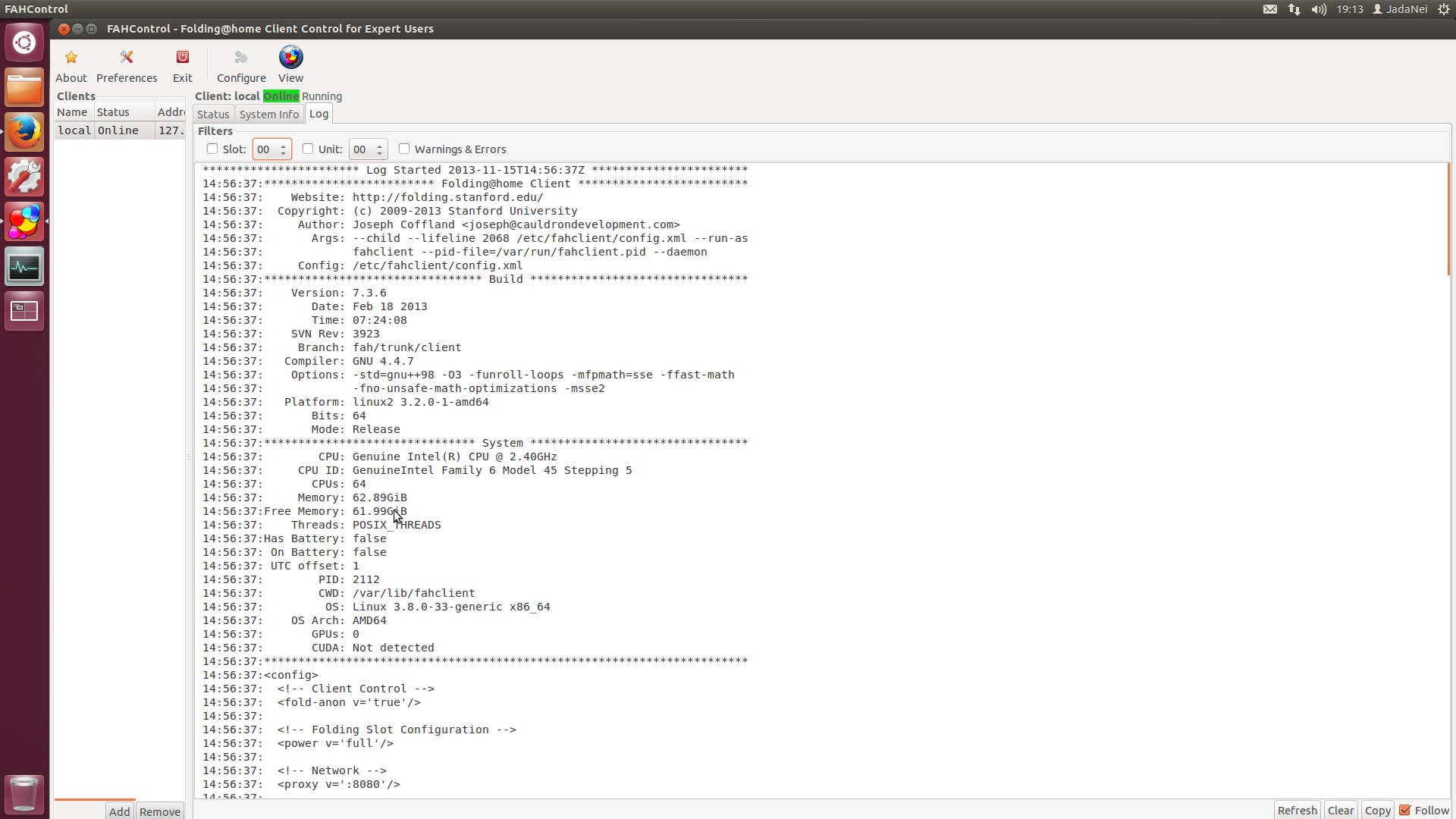
Task: Open System Settings wrench-gear launcher icon
Action: 24,177
